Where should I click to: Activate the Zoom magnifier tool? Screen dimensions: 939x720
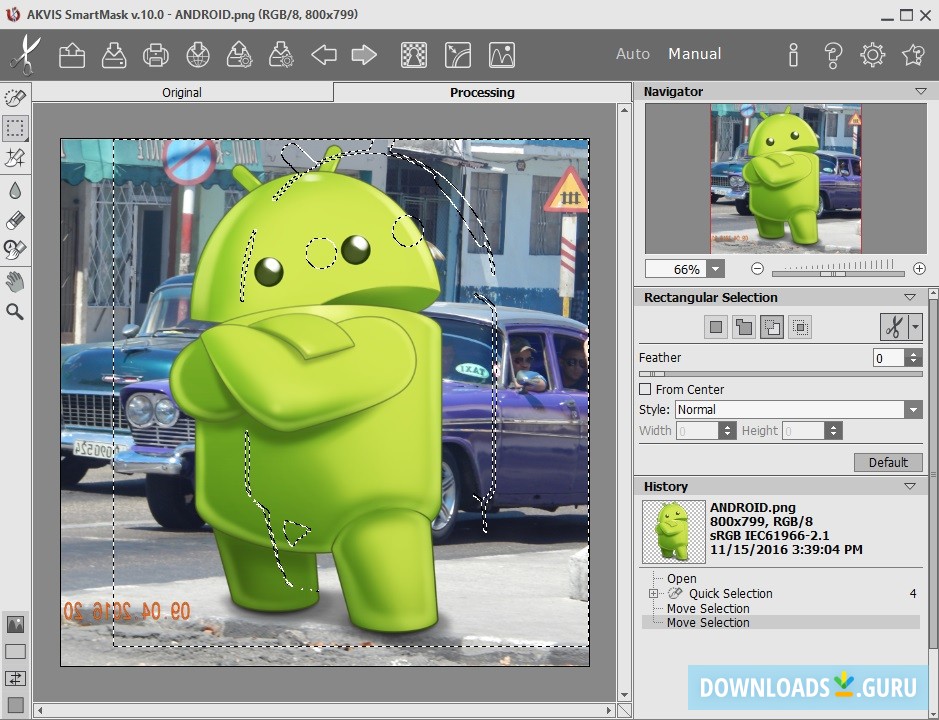[x=15, y=312]
